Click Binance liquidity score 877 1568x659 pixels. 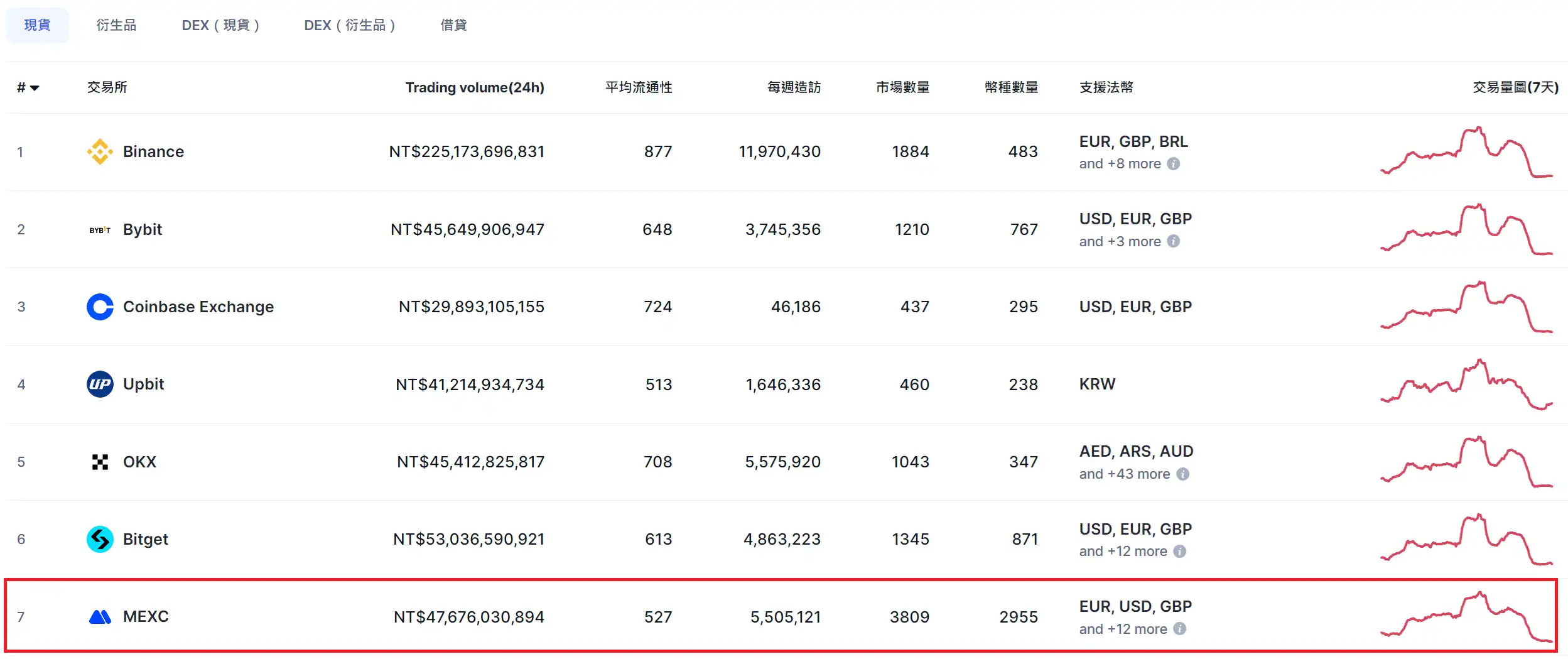tap(658, 151)
